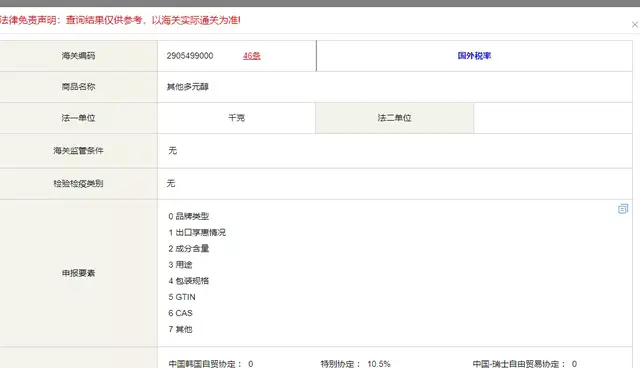Click the 海关监管条件 label
The height and width of the screenshot is (368, 640).
pyautogui.click(x=78, y=151)
